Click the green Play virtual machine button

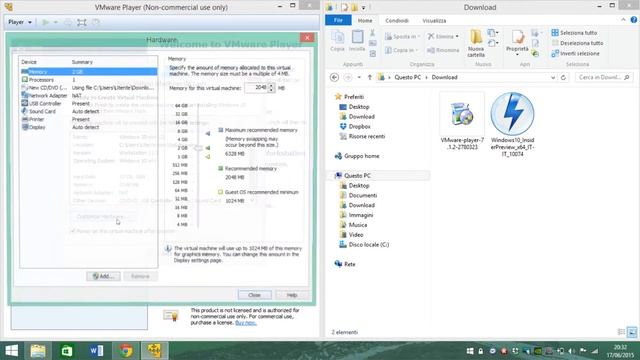[45, 22]
